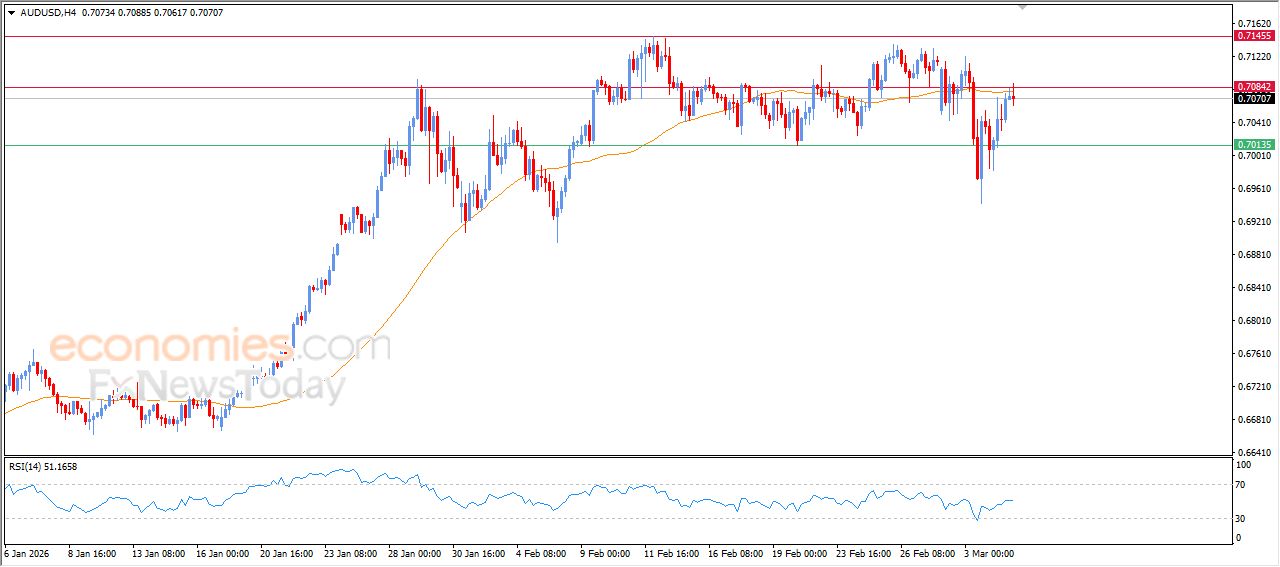Viewport: 1280px width, 567px height.
Task: Click the 0.66410 price scale value
Action: click(1253, 452)
